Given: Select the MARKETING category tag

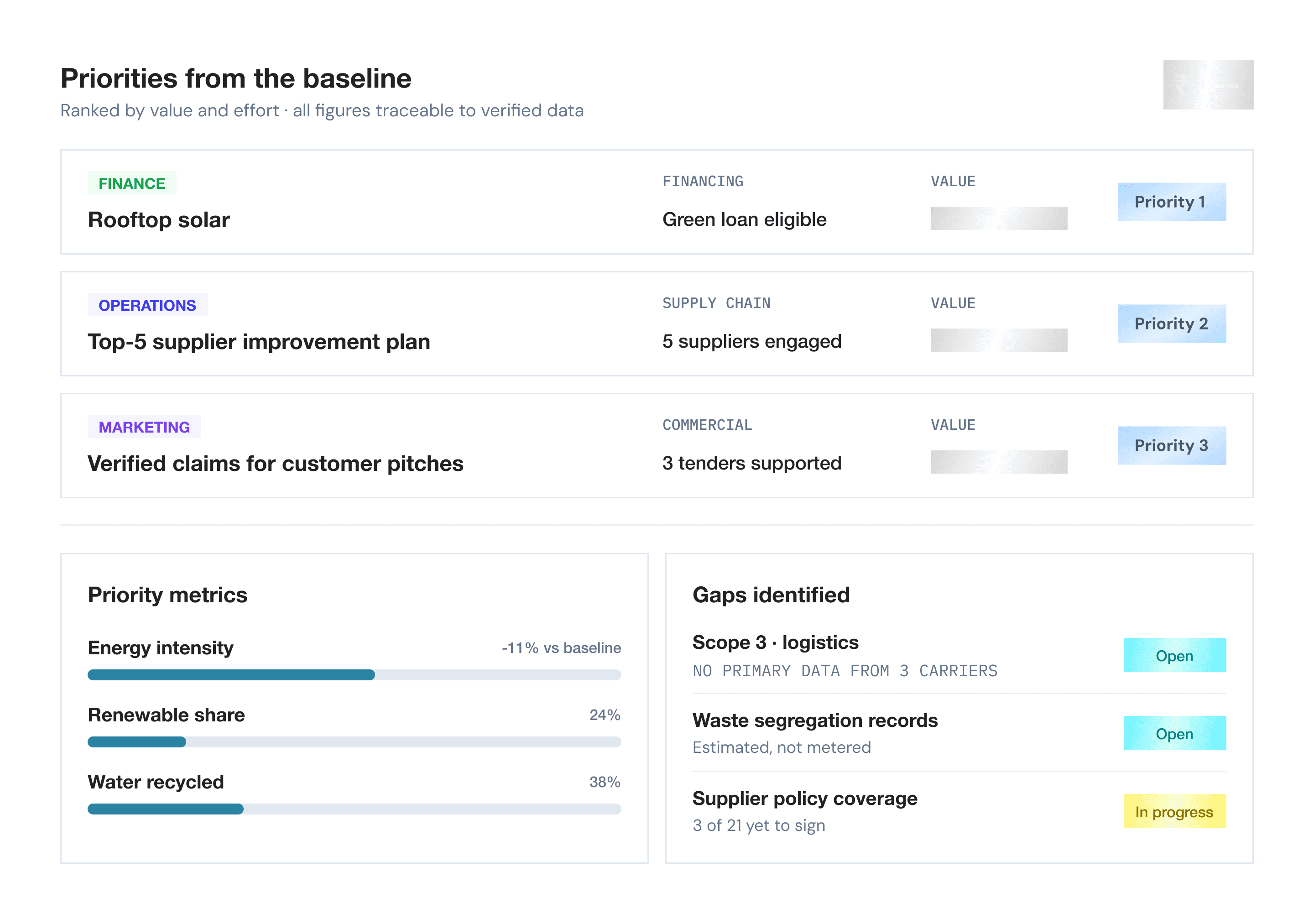Looking at the screenshot, I should point(144,427).
